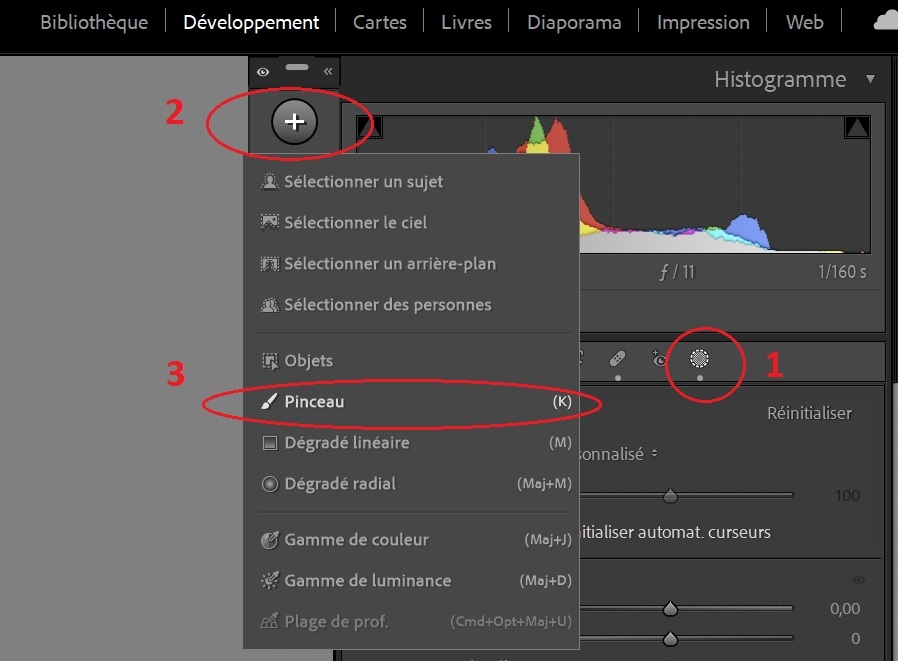The height and width of the screenshot is (661, 898).
Task: Select the Red Eye correction tool
Action: (659, 359)
